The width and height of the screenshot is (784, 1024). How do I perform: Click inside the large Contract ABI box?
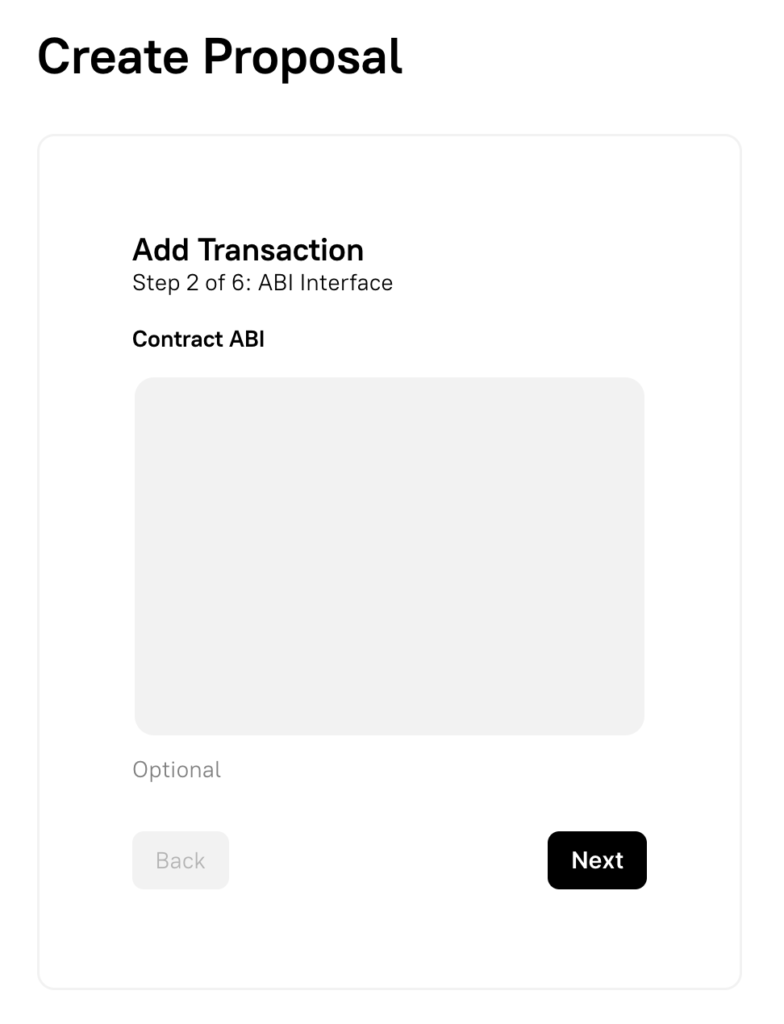389,556
